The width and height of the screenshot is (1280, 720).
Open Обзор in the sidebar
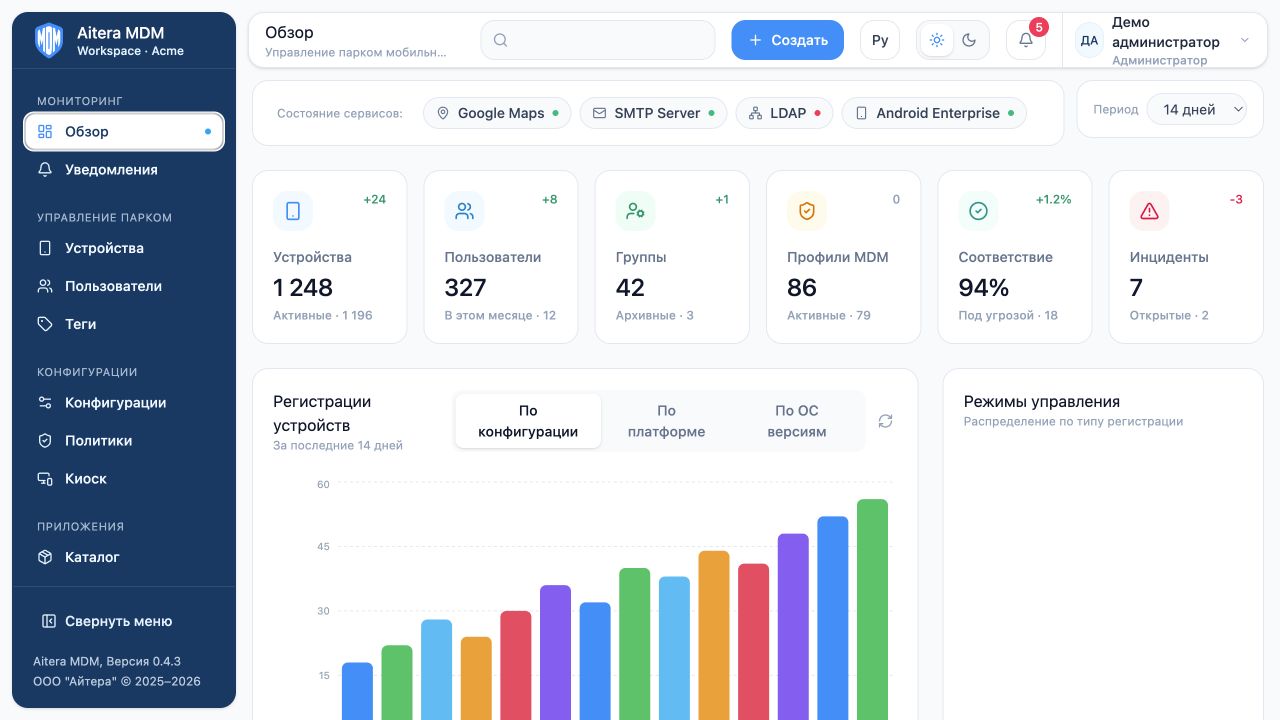coord(124,131)
